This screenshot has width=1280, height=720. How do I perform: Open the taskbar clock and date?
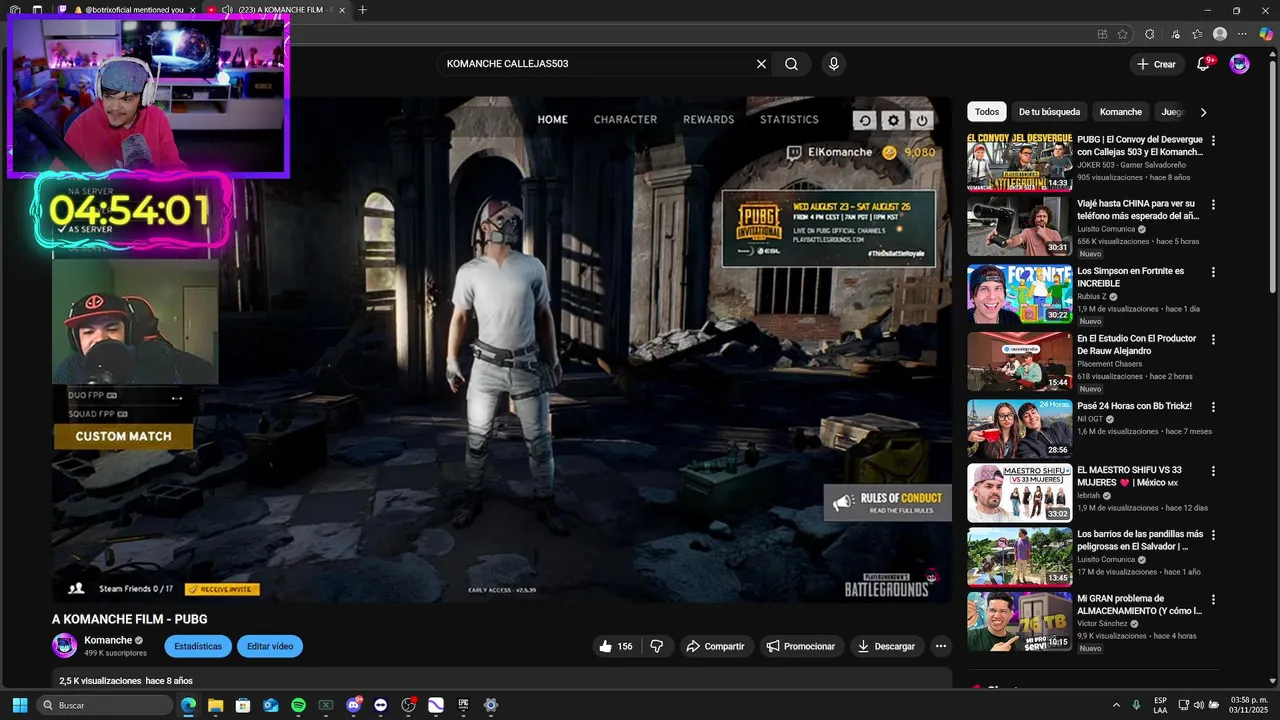click(1249, 705)
